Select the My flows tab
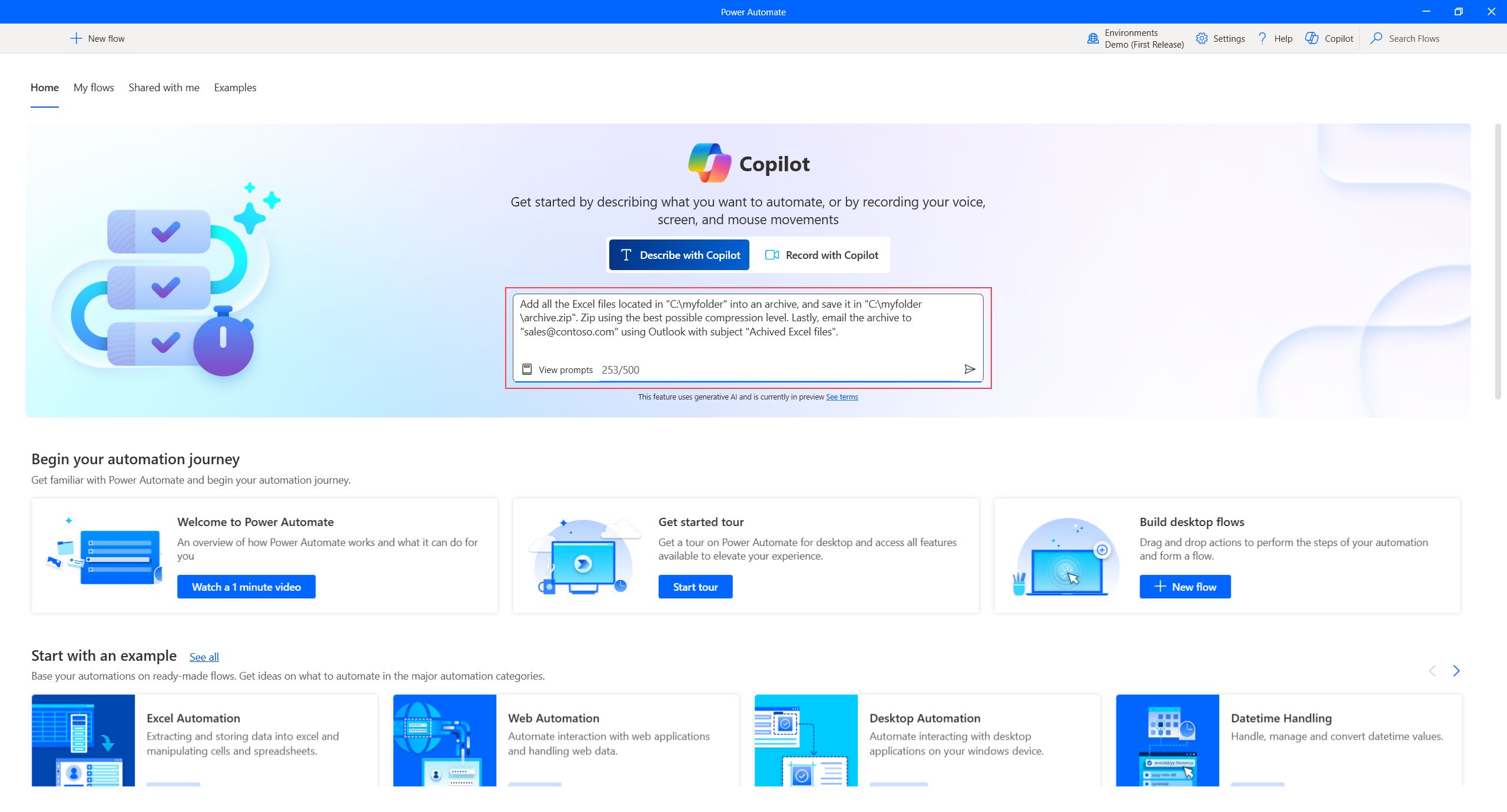This screenshot has height=812, width=1507. pos(93,87)
